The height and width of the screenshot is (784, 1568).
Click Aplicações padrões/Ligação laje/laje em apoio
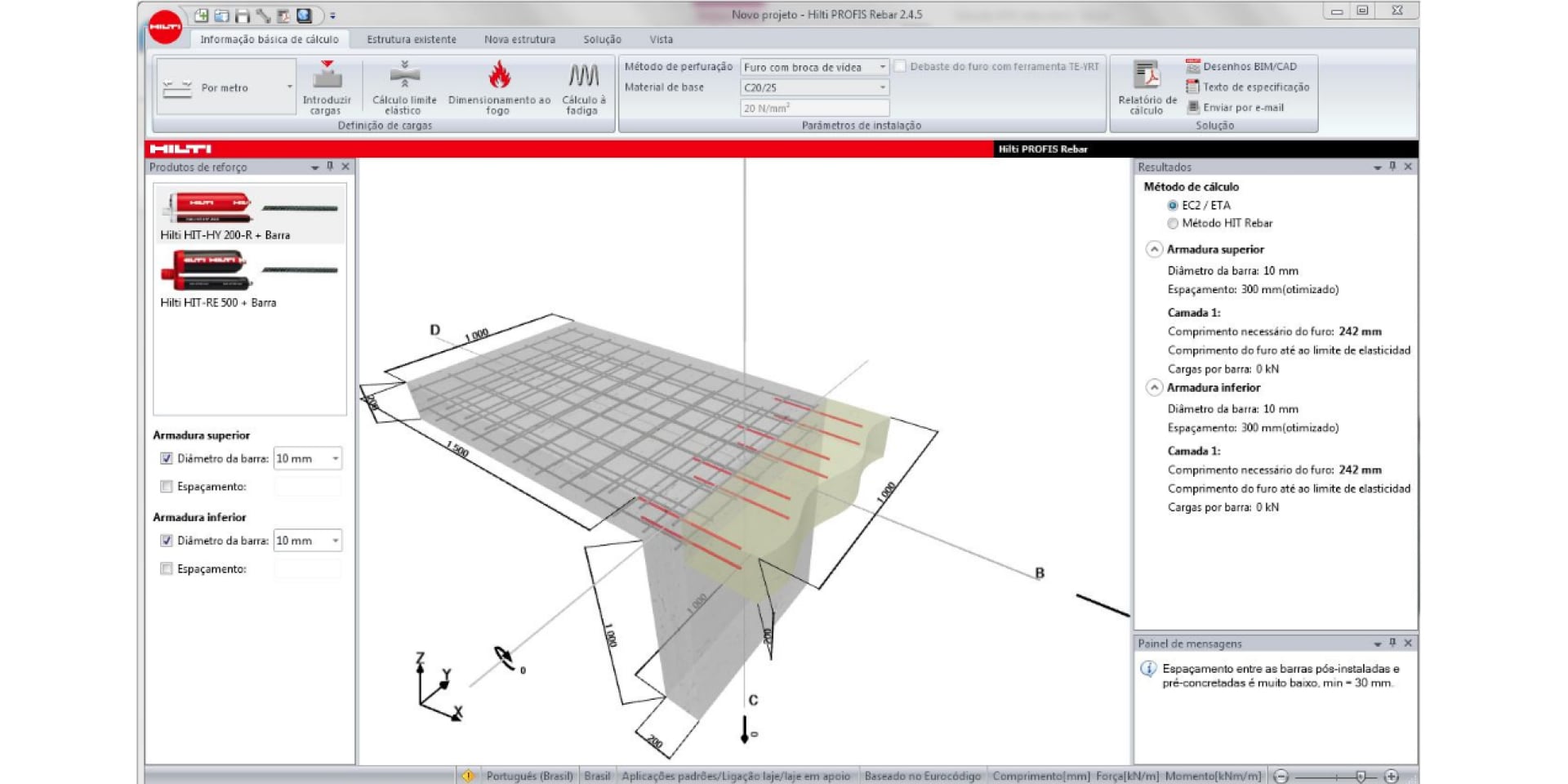[x=736, y=776]
